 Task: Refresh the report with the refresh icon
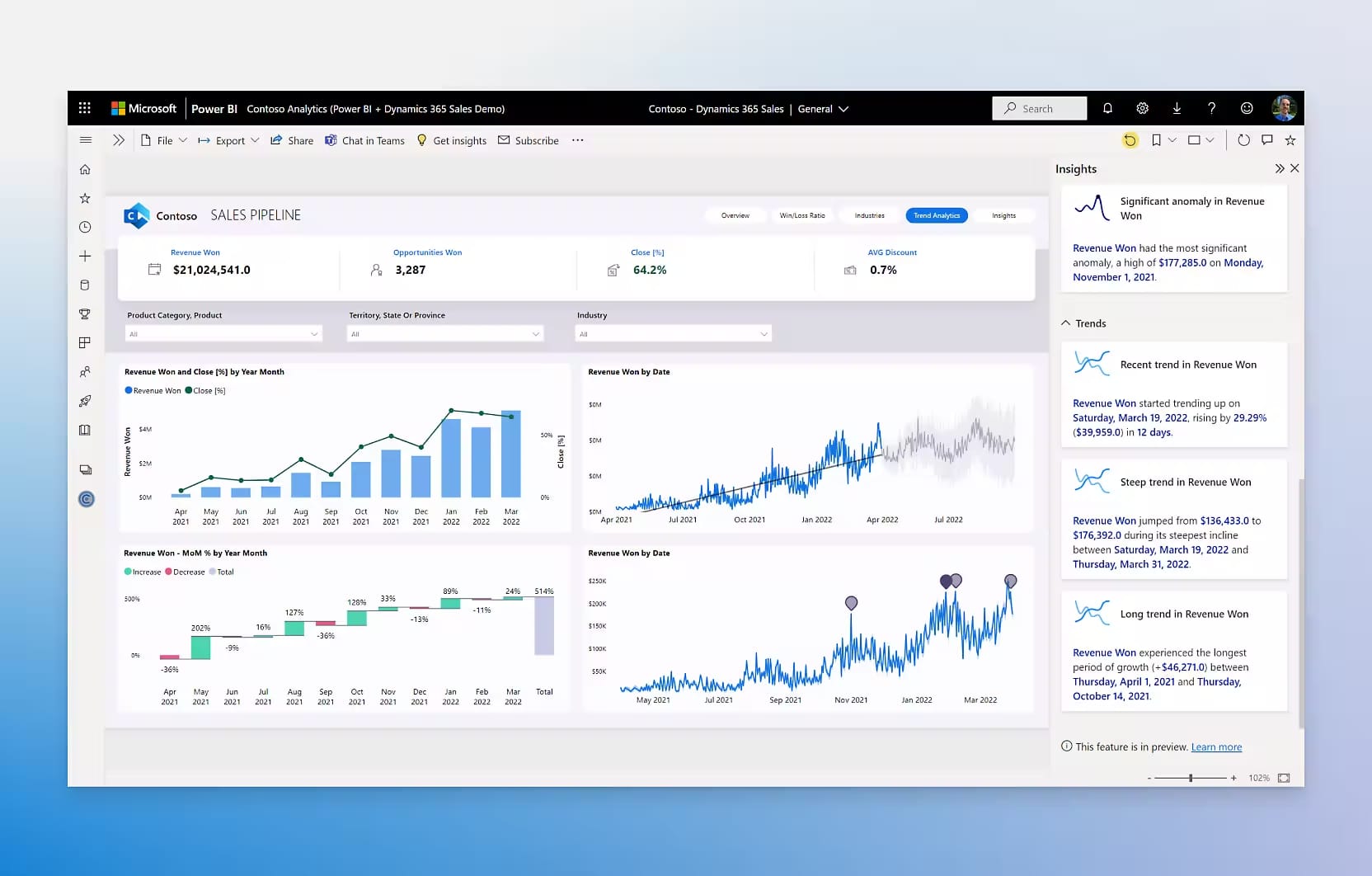(1243, 140)
